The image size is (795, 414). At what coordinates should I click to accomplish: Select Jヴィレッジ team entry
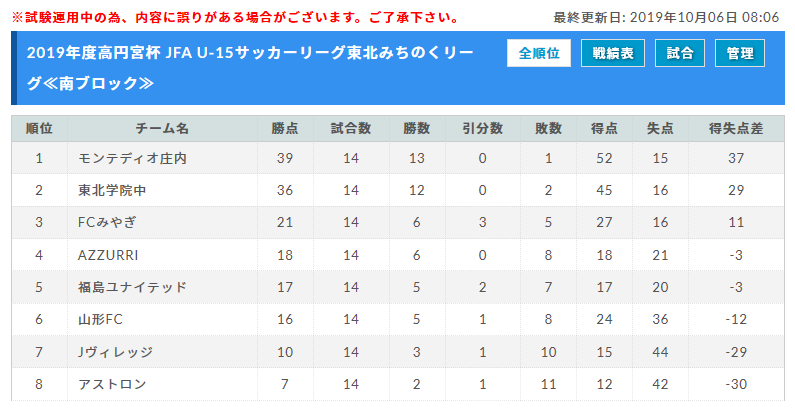[x=115, y=352]
